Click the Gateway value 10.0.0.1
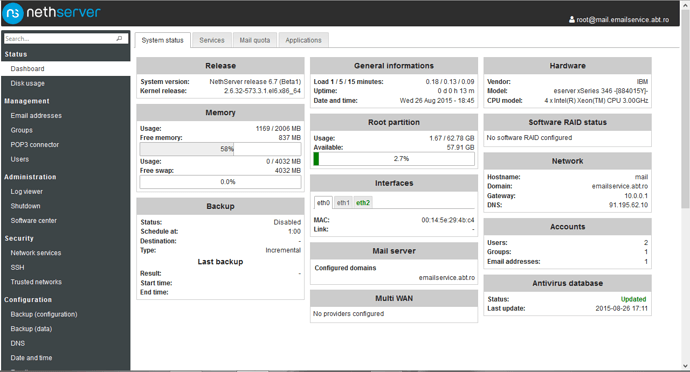Screen dimensions: 690x372 pos(636,195)
